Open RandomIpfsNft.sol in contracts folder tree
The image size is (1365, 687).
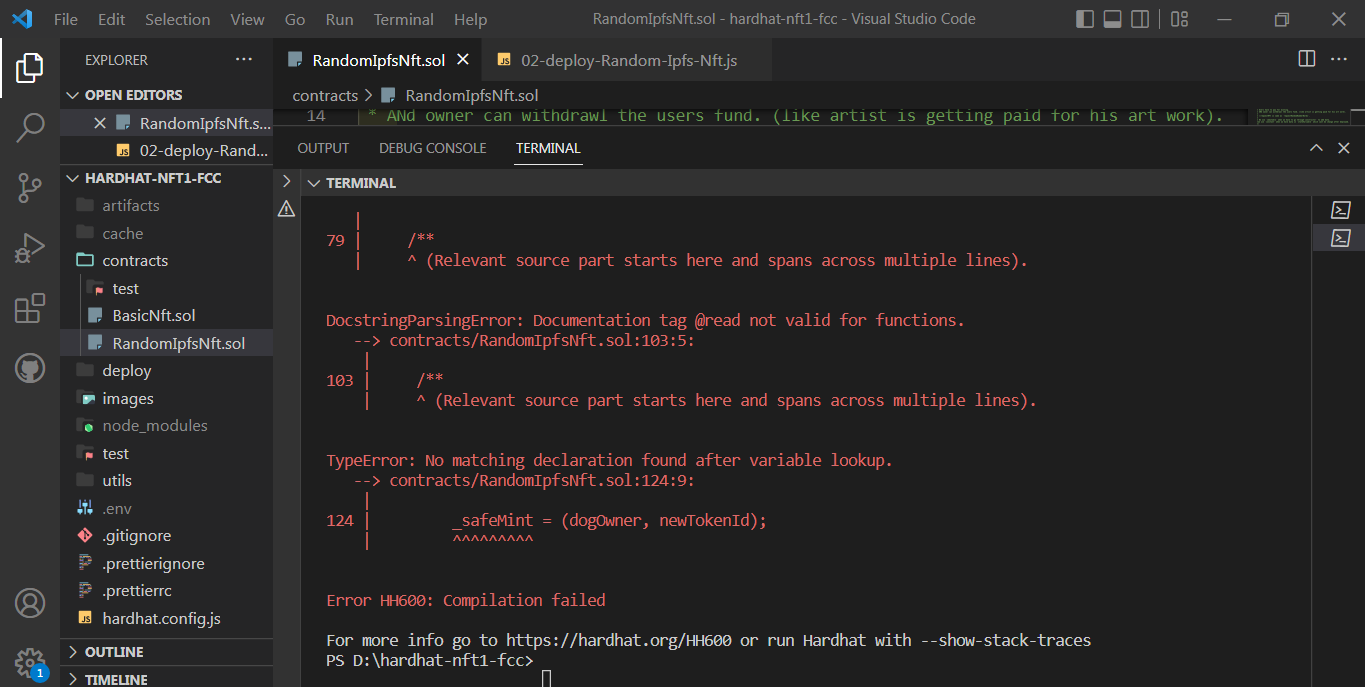coord(179,343)
